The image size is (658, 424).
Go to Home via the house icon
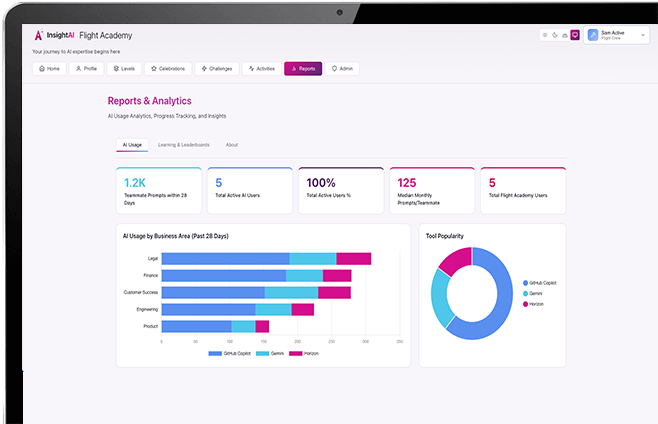[41, 69]
